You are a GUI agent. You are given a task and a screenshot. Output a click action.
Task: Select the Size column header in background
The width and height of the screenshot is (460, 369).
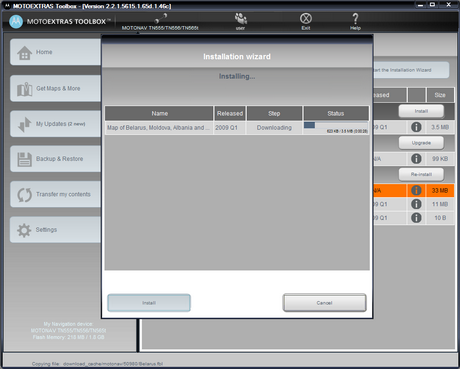click(440, 95)
